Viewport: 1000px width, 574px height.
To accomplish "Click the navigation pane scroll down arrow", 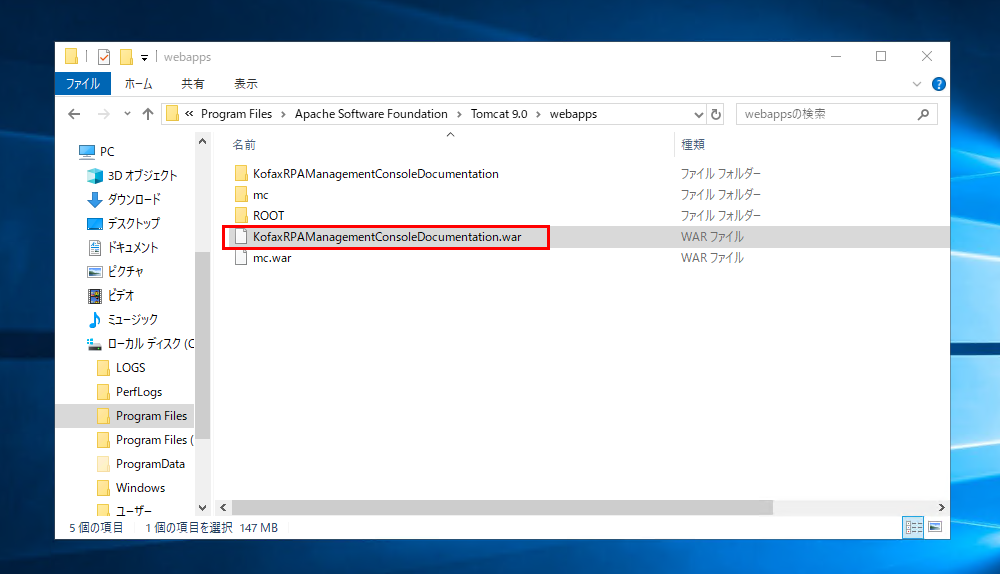I will 202,508.
